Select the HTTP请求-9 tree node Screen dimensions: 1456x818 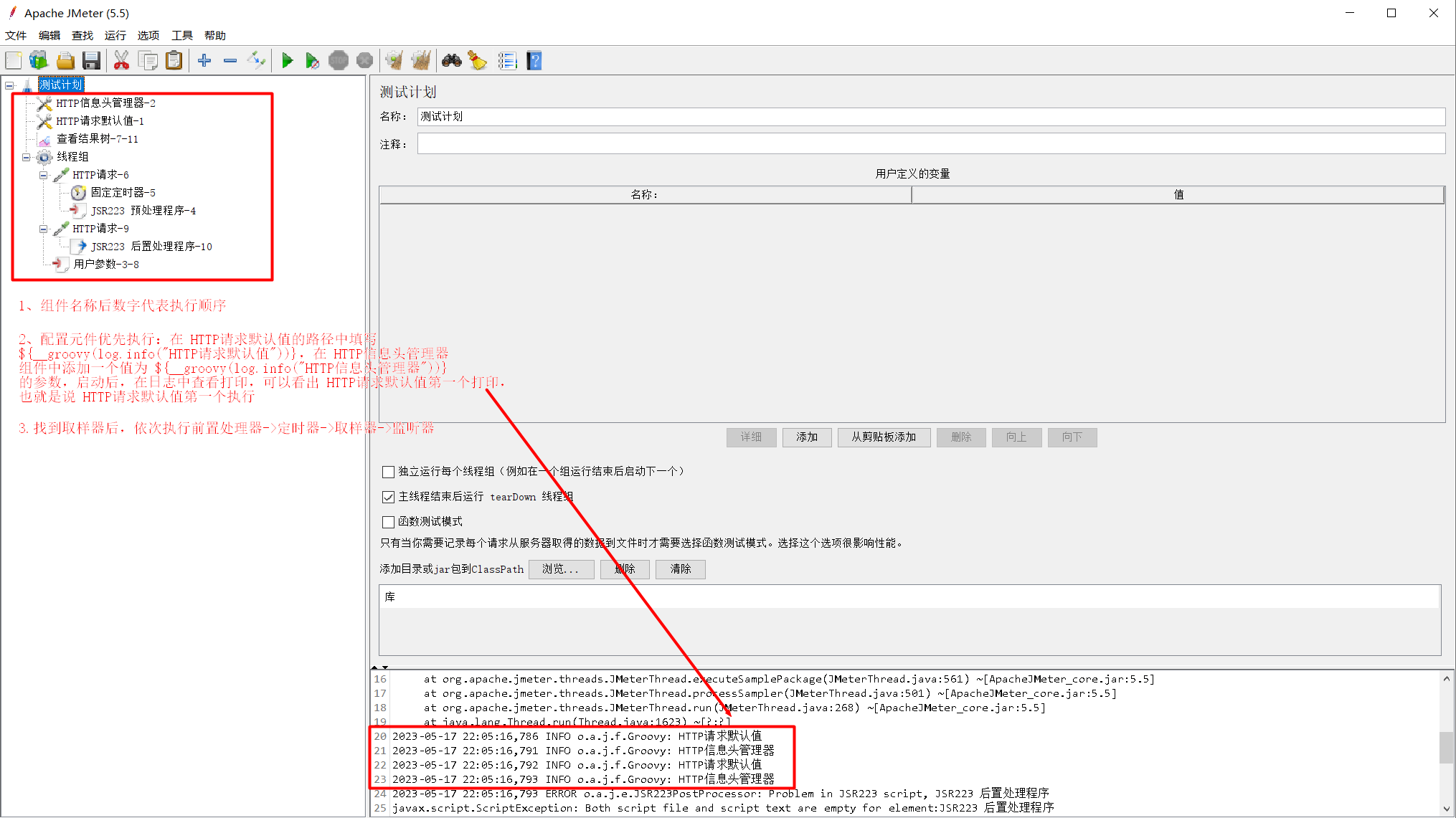tap(100, 229)
